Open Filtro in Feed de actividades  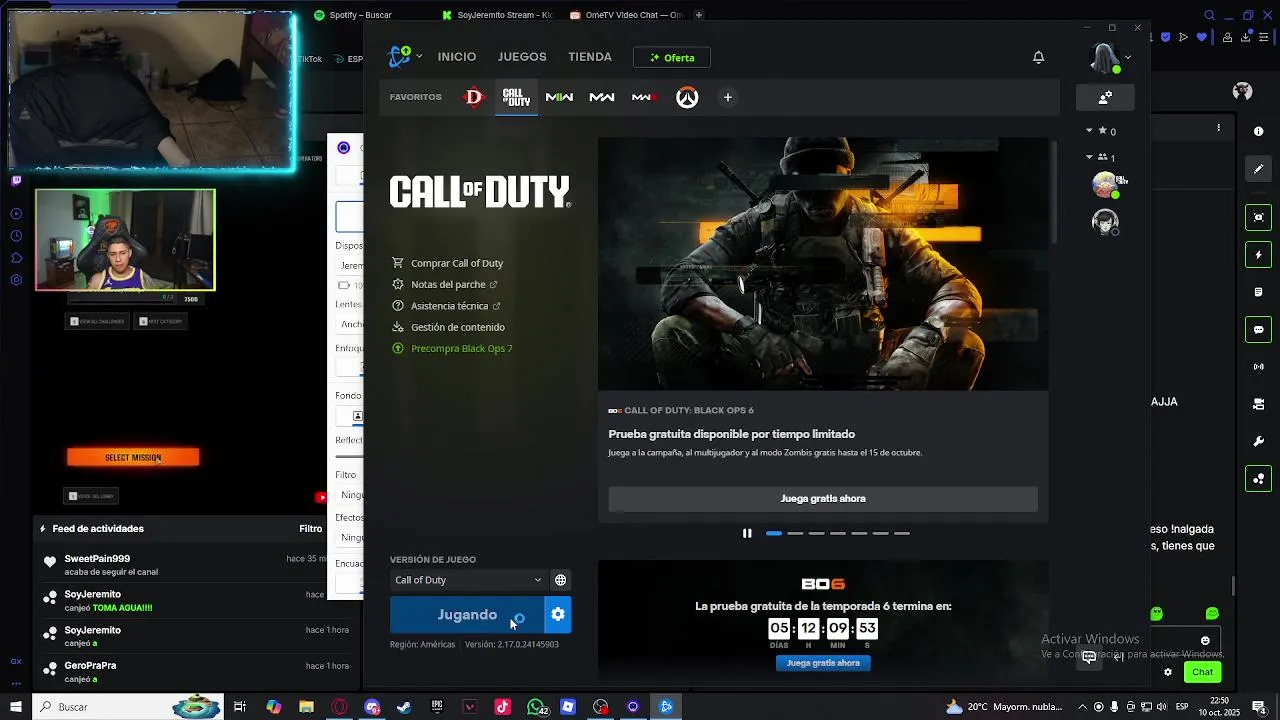(x=310, y=529)
